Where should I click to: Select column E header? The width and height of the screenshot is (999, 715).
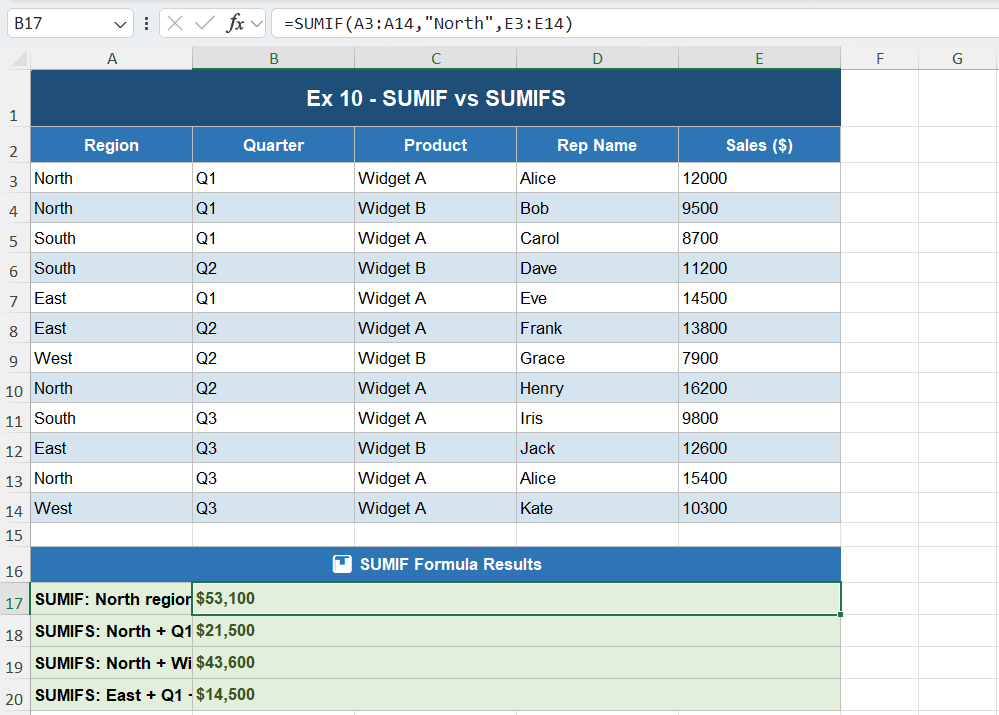click(759, 59)
